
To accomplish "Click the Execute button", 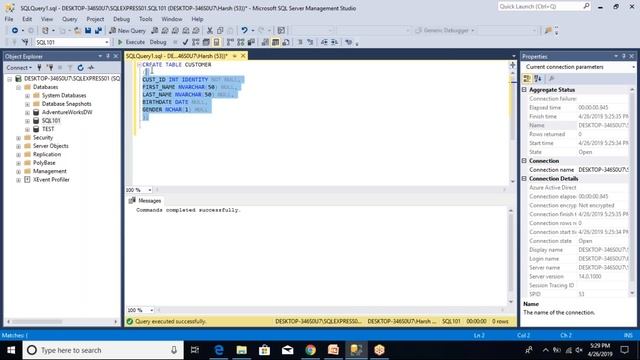I will (x=131, y=42).
